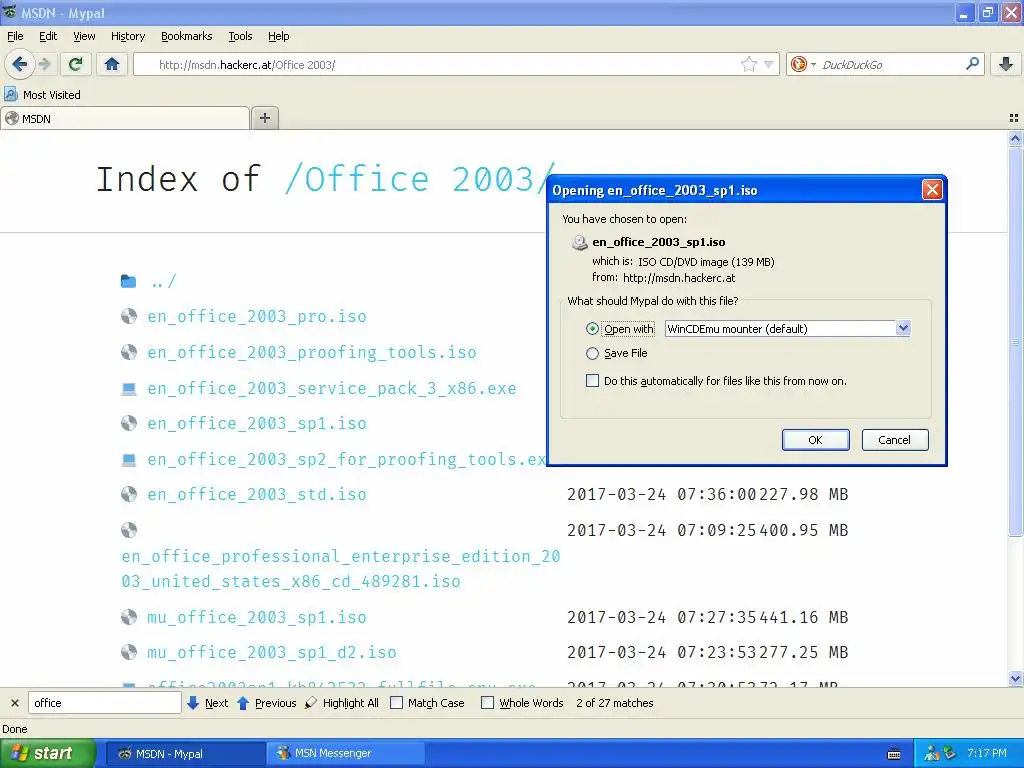Click disc icon beside en_office_2003_proofing_tools.iso
The image size is (1024, 768).
click(129, 353)
